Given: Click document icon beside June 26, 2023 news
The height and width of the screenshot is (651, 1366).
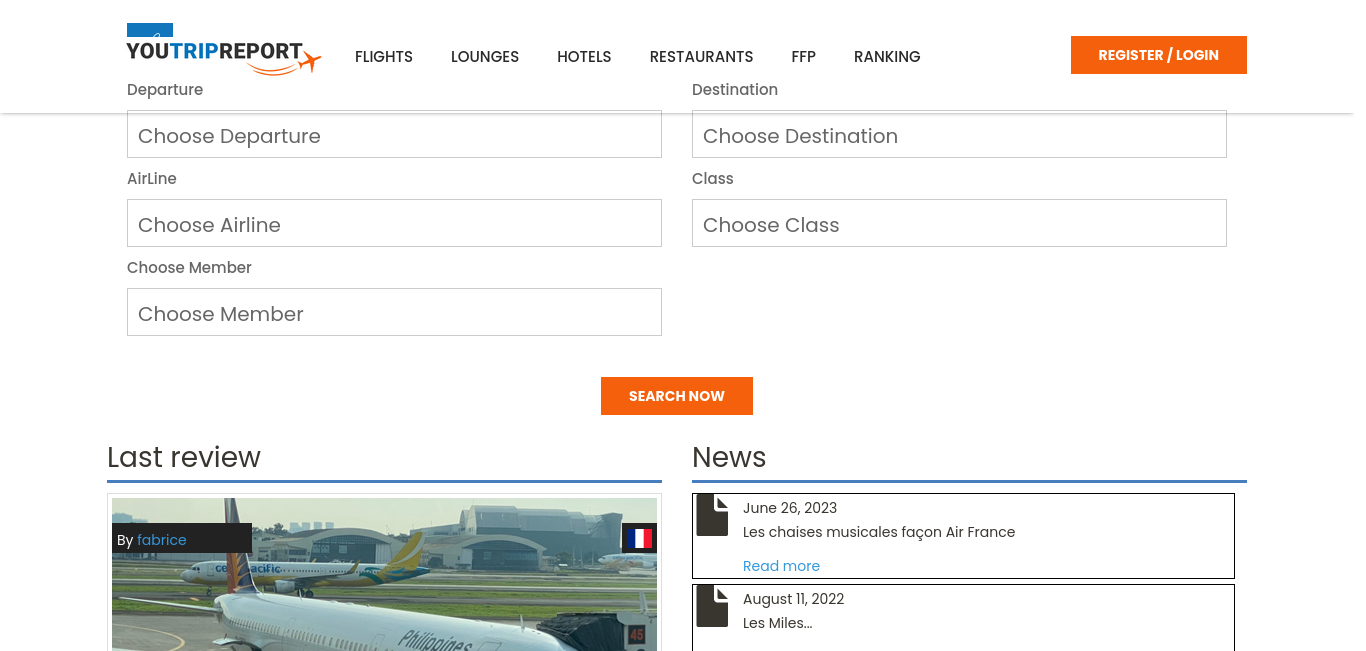Looking at the screenshot, I should click(x=712, y=515).
